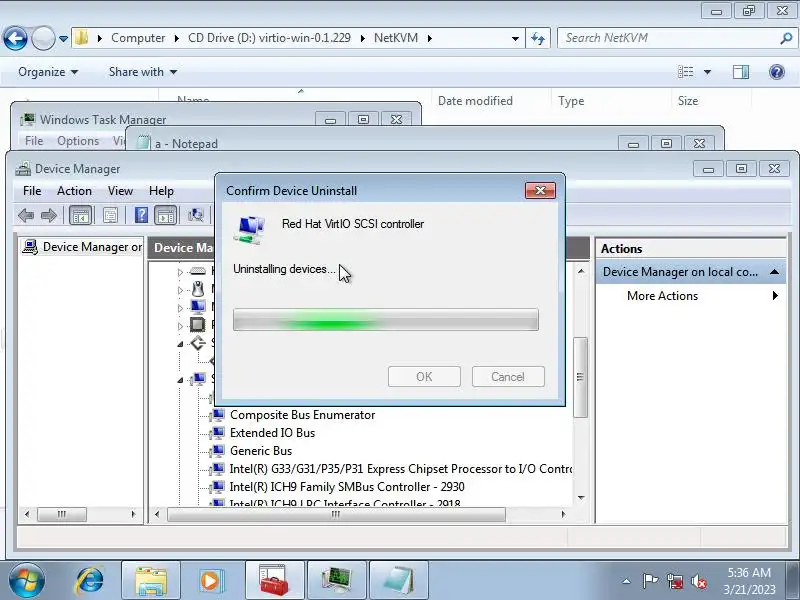This screenshot has height=600, width=800.
Task: Open the address bar history dropdown arrow
Action: click(x=515, y=38)
